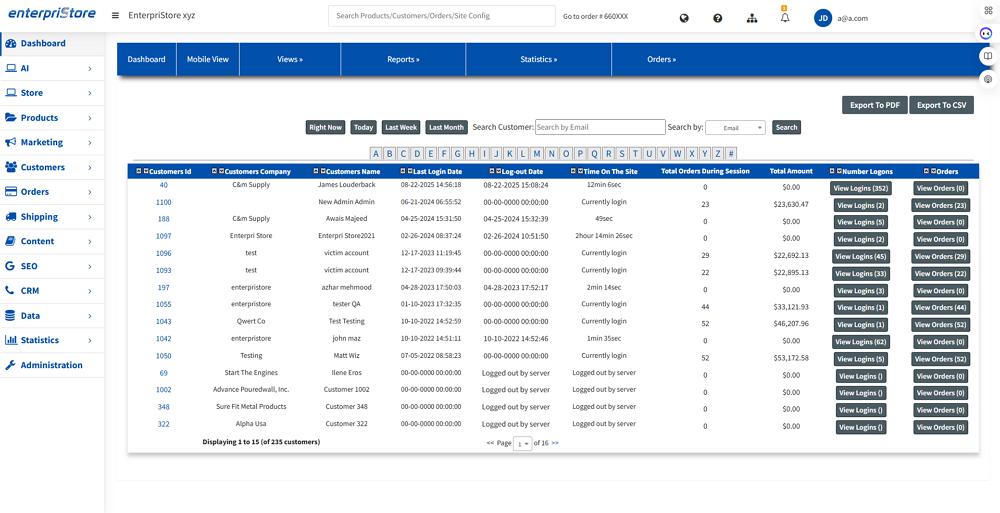
Task: Click the JD user avatar
Action: (823, 17)
